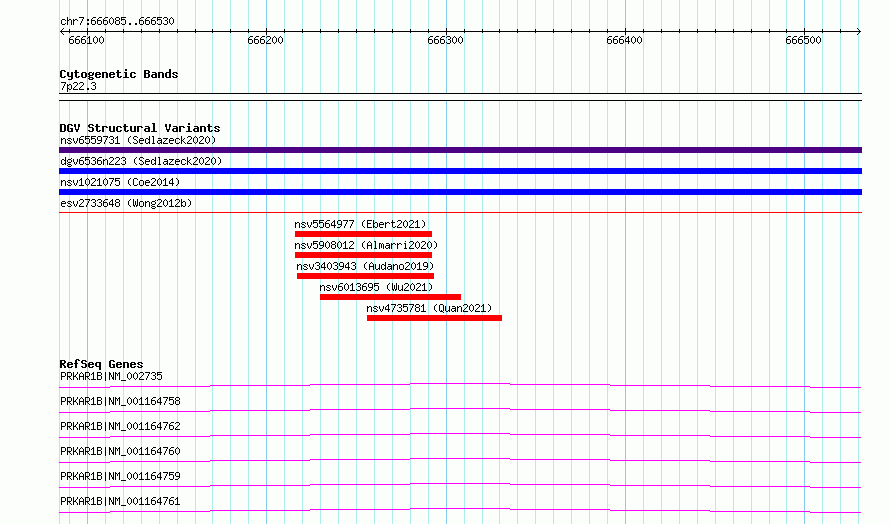Click the 666300 ruler position label

446,40
